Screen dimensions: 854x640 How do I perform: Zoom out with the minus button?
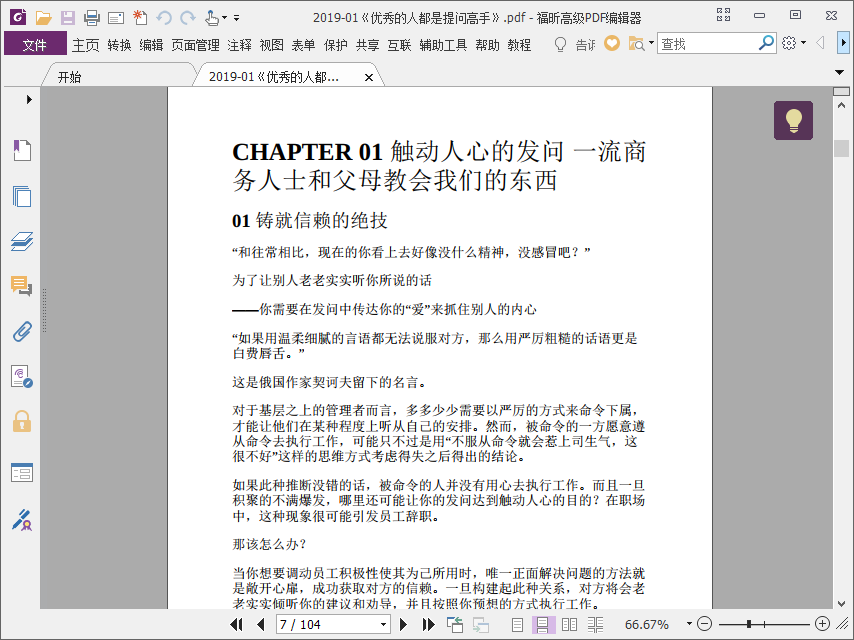704,624
